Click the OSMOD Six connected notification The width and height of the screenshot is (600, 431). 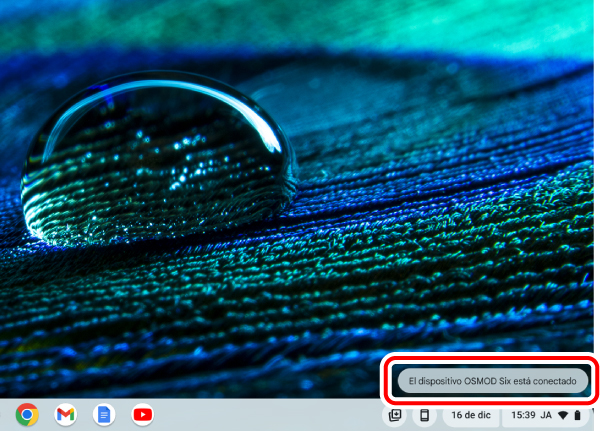[x=489, y=380]
